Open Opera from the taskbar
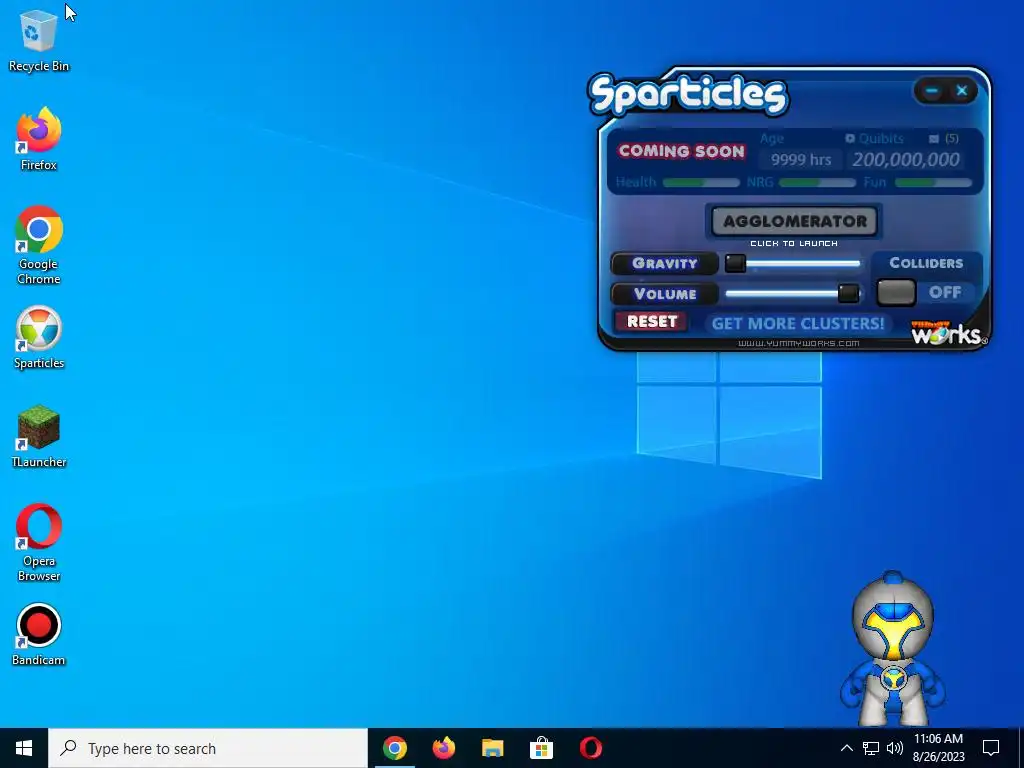The height and width of the screenshot is (768, 1024). [x=590, y=748]
